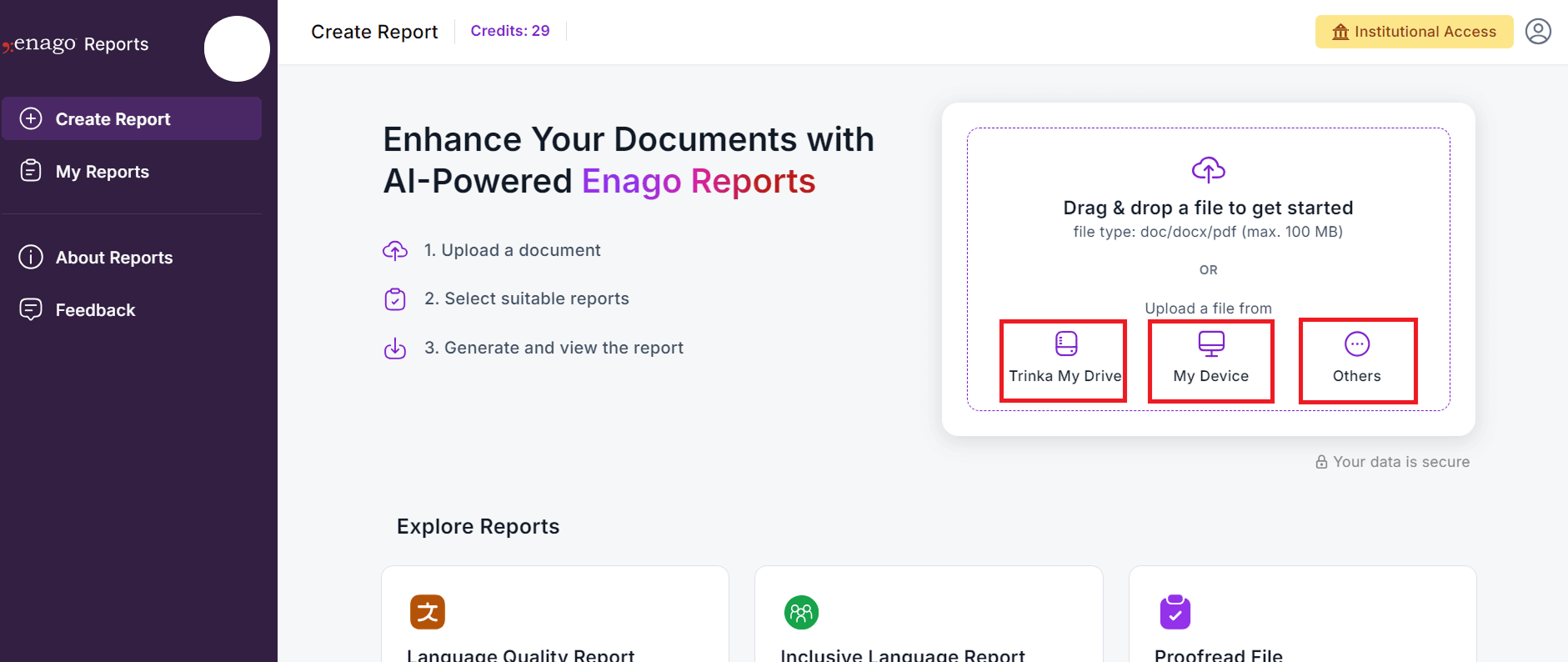Click the clipboard icon beside step 2
The height and width of the screenshot is (662, 1568).
click(x=395, y=298)
